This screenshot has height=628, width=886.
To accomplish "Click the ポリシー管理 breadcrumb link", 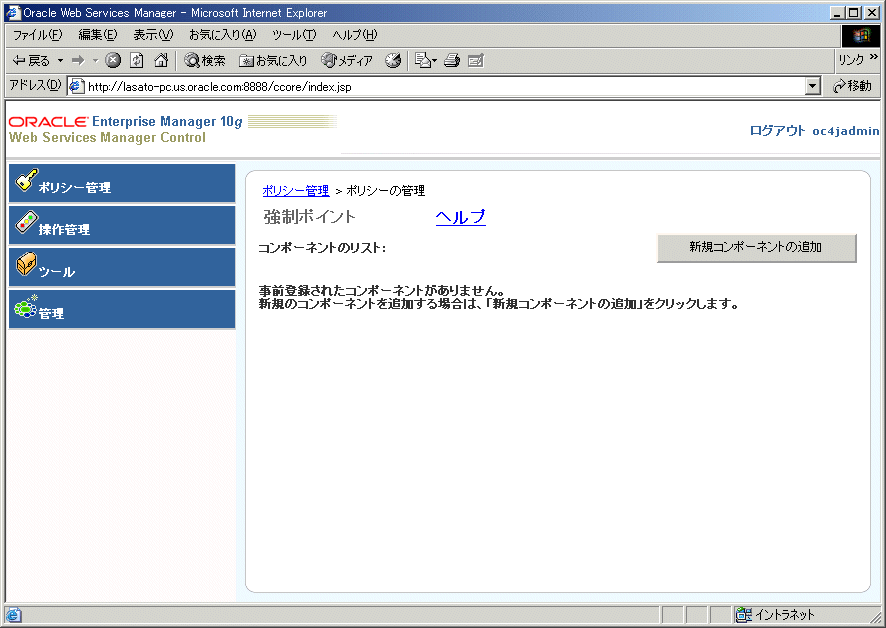I will [296, 190].
